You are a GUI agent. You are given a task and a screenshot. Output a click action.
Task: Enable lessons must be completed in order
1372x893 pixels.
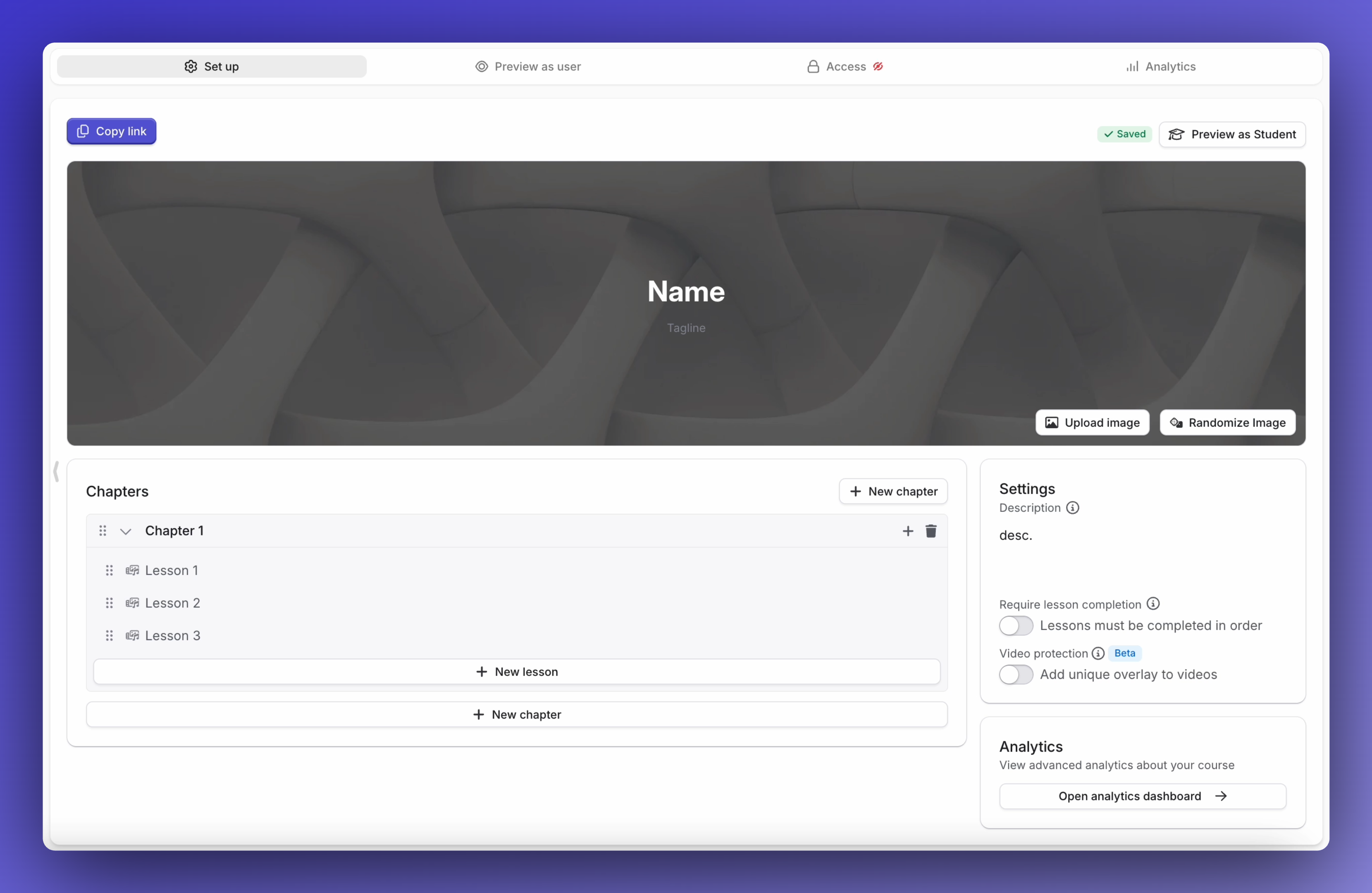tap(1015, 626)
